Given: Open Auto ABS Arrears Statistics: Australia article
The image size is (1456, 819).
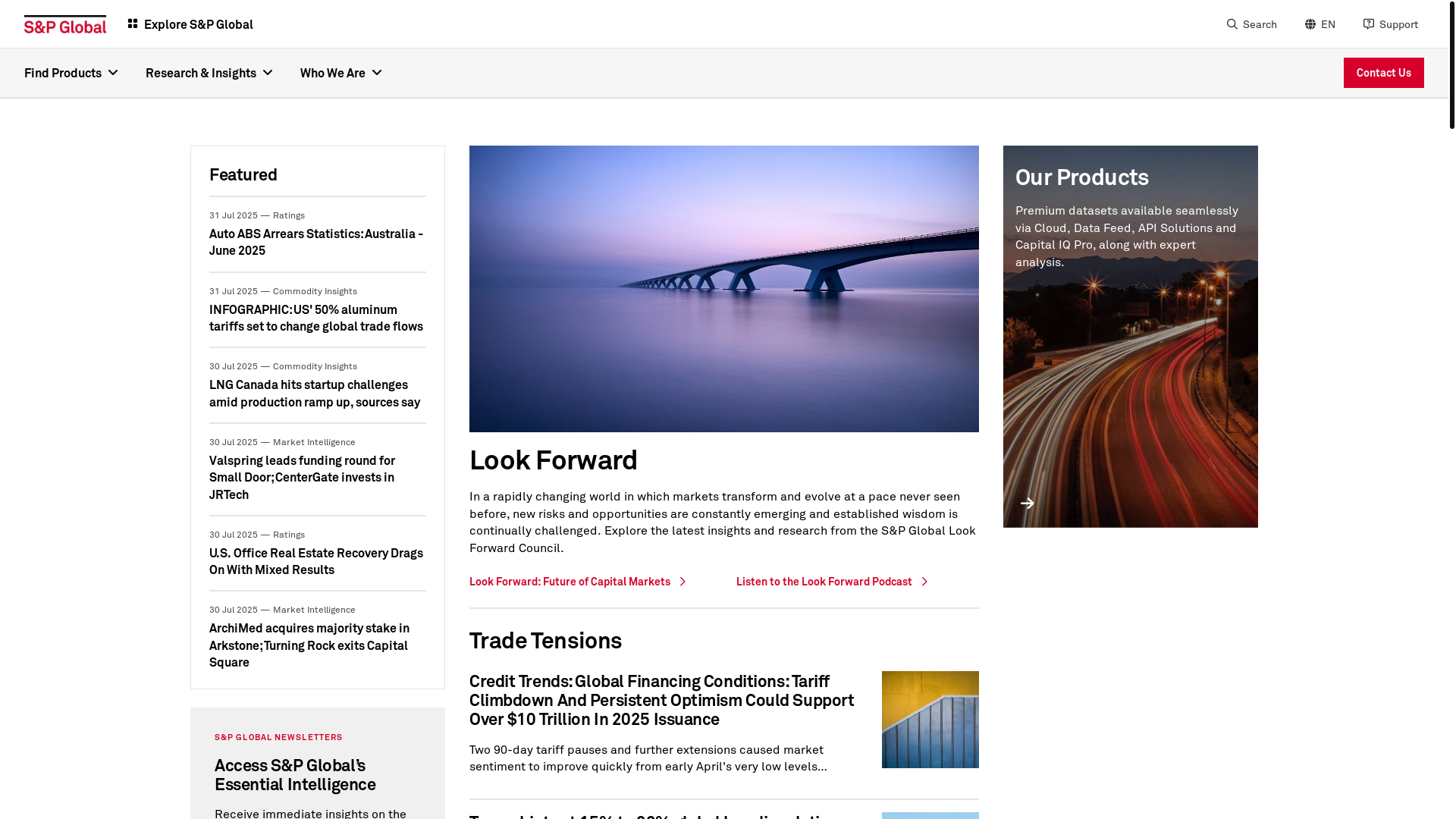Looking at the screenshot, I should (316, 242).
